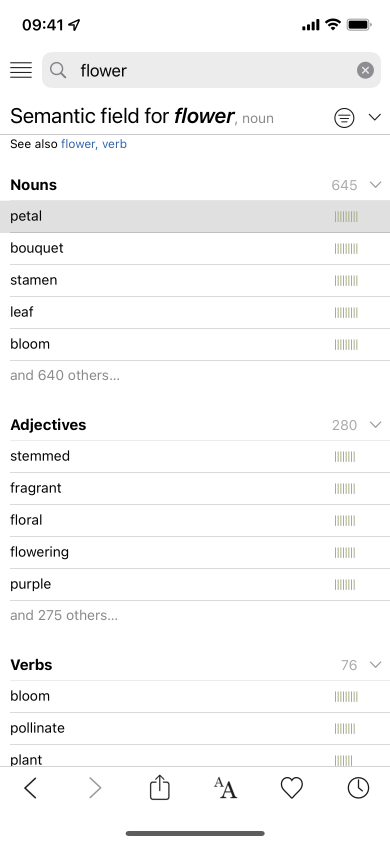Go back with the left arrow
390x844 pixels.
(31, 789)
